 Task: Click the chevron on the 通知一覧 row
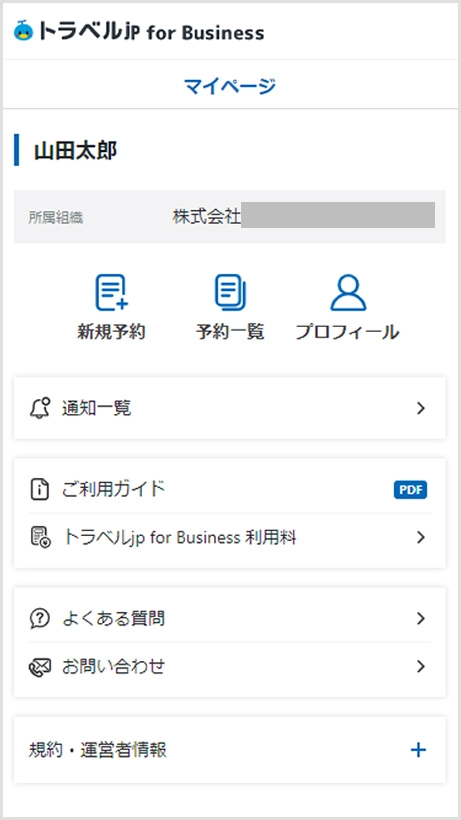(421, 408)
